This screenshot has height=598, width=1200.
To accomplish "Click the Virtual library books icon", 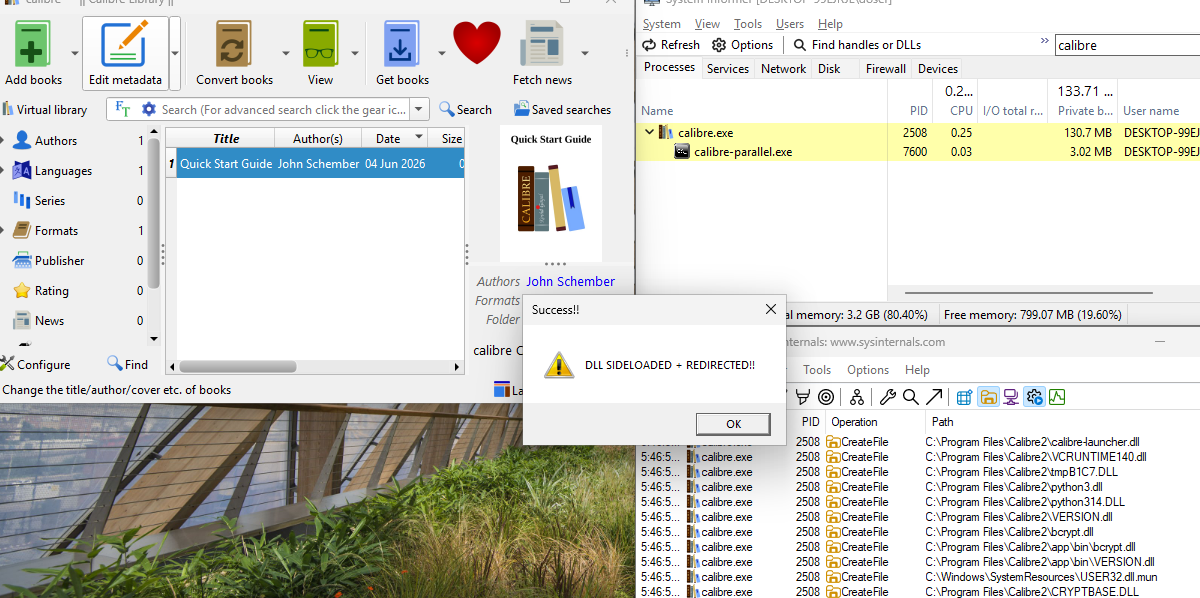I will pyautogui.click(x=7, y=109).
